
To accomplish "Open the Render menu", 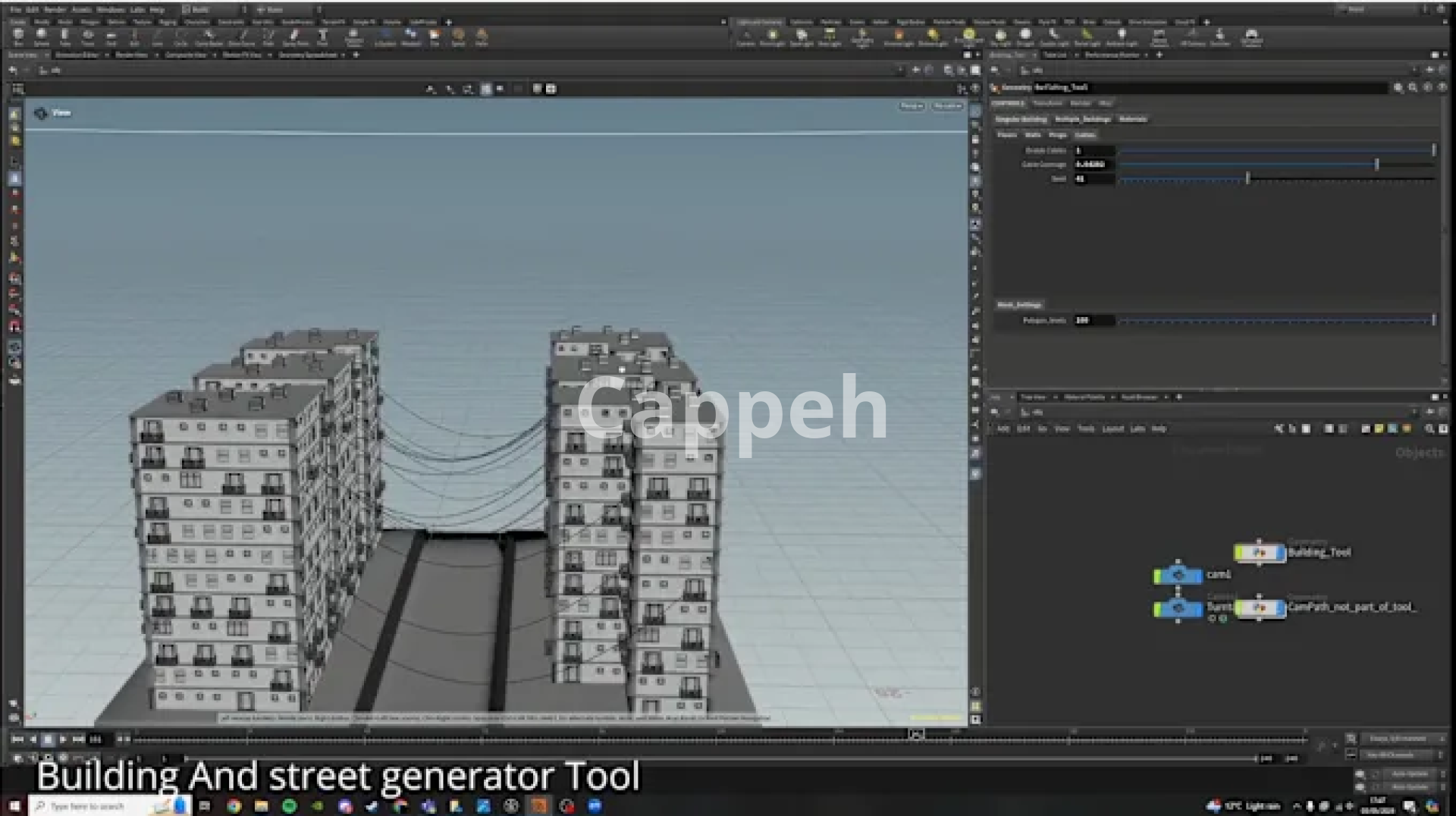I will tap(55, 10).
